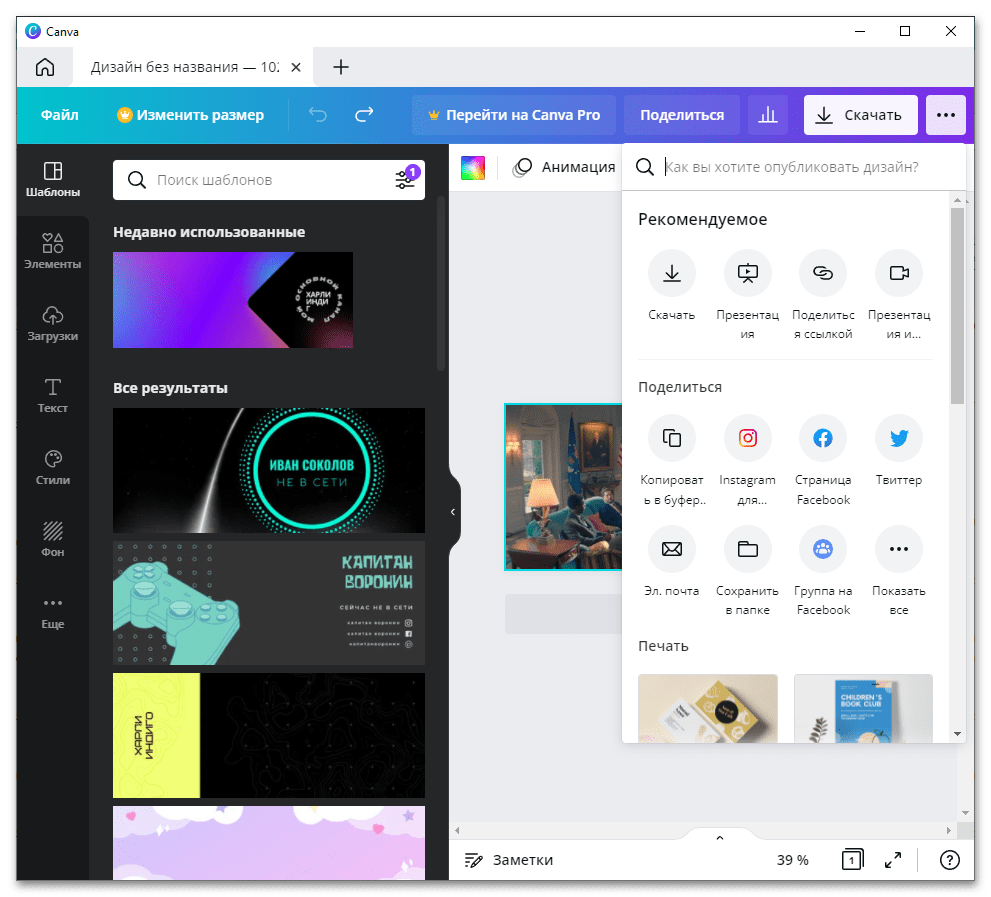Open the insights bar-chart icon in the toolbar

pyautogui.click(x=768, y=115)
